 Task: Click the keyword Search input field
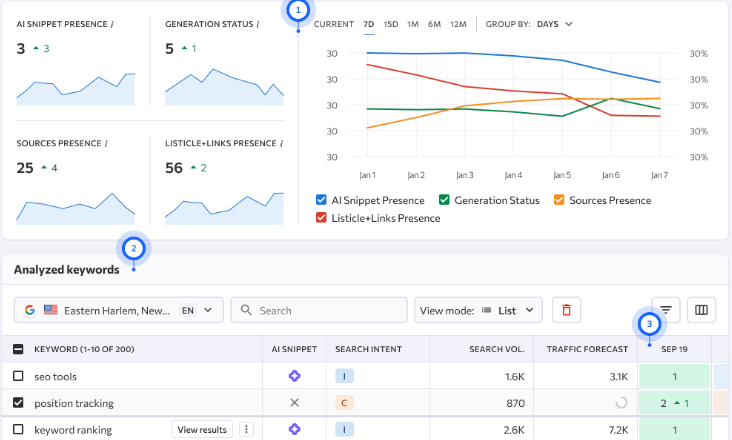pyautogui.click(x=319, y=311)
